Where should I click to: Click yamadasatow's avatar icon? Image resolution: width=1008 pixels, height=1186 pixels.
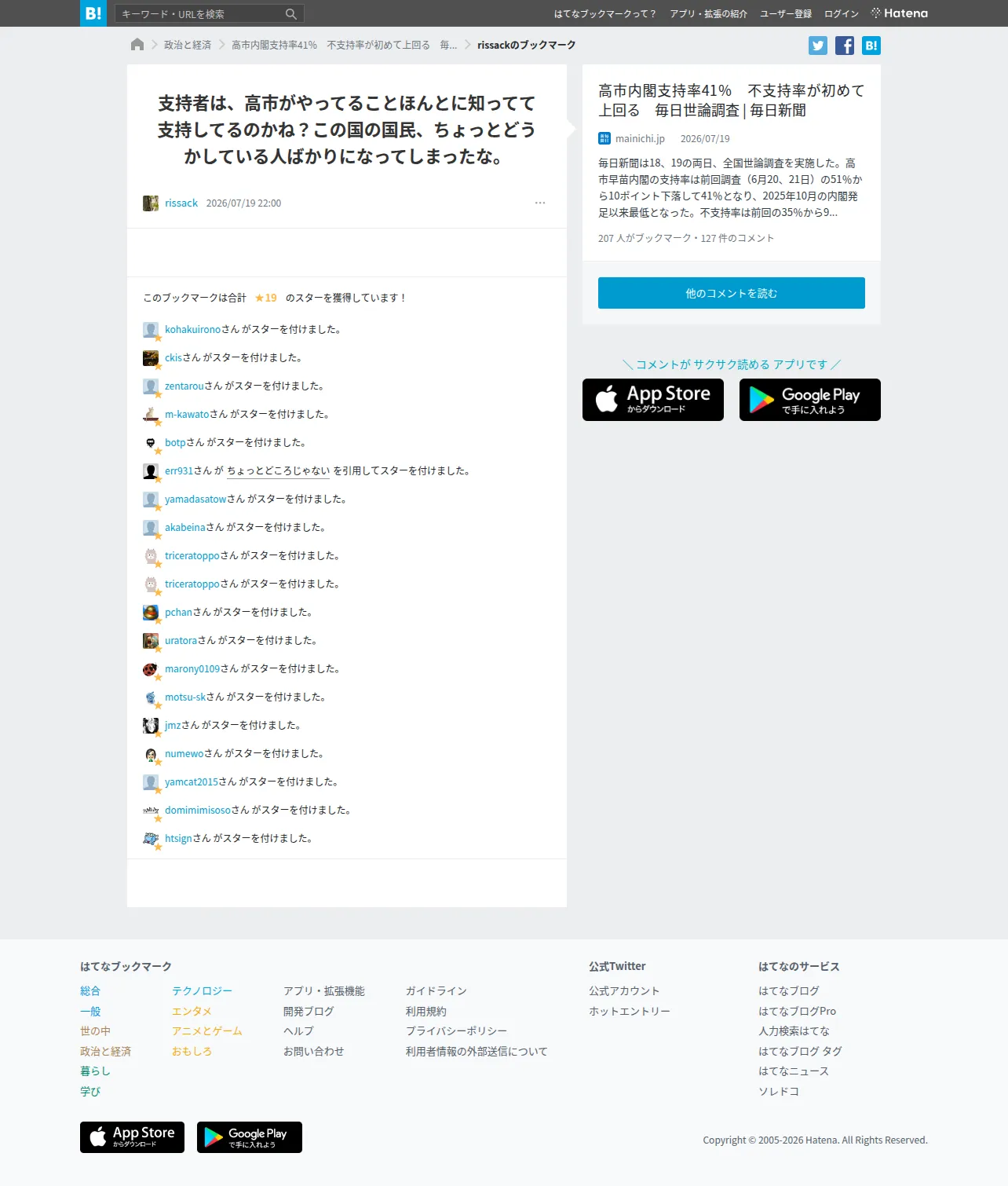pyautogui.click(x=151, y=500)
